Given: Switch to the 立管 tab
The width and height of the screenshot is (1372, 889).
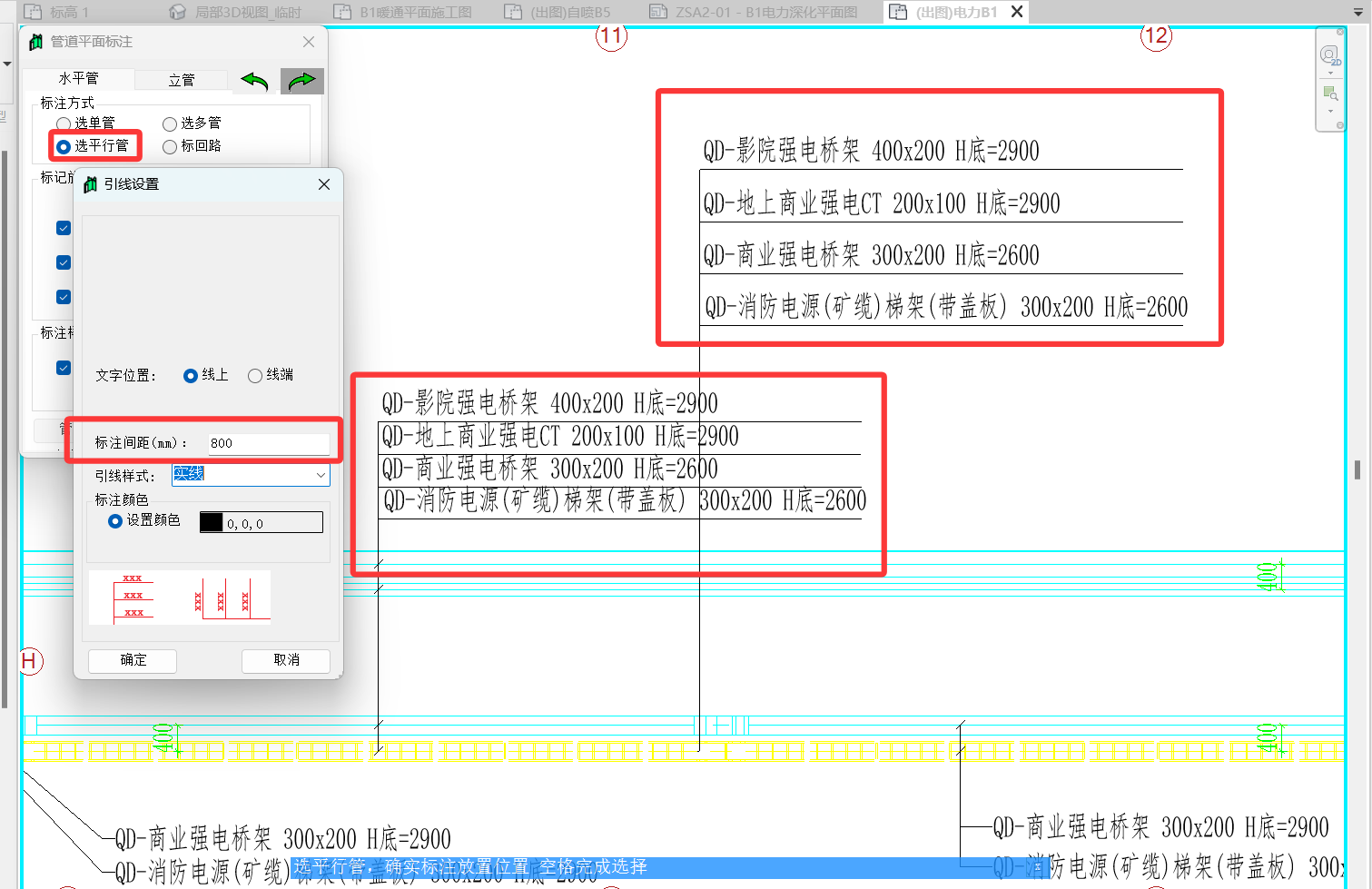Looking at the screenshot, I should [x=181, y=80].
